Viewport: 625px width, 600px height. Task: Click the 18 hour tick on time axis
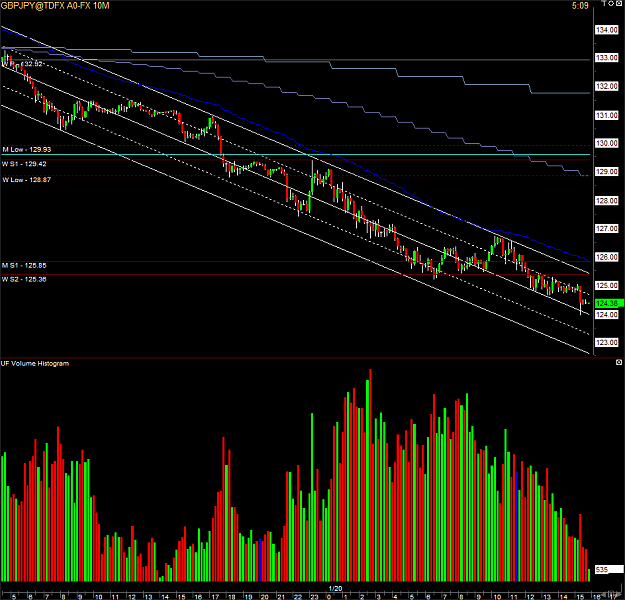coord(231,597)
